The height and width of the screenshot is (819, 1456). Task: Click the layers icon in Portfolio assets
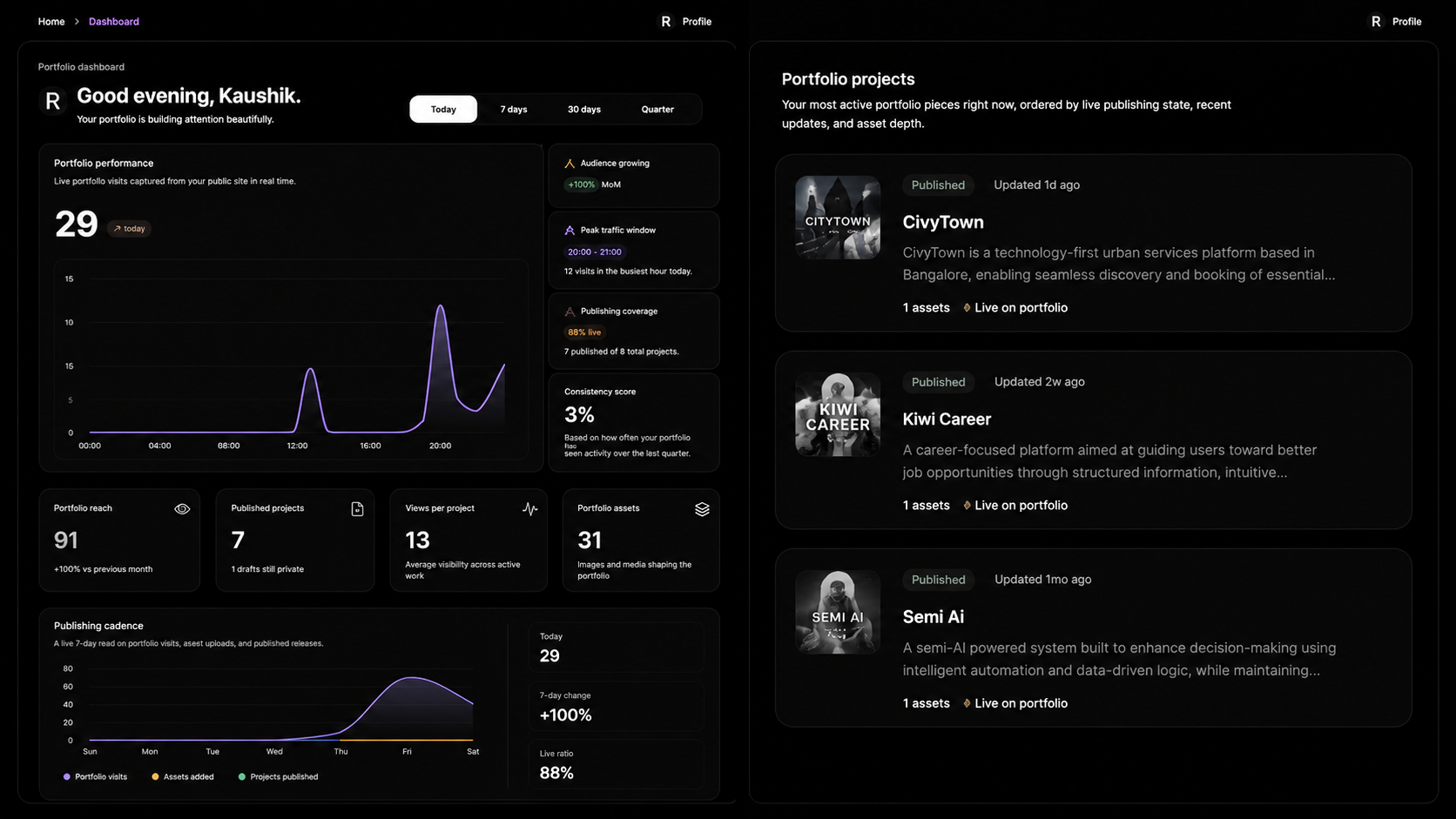coord(702,509)
